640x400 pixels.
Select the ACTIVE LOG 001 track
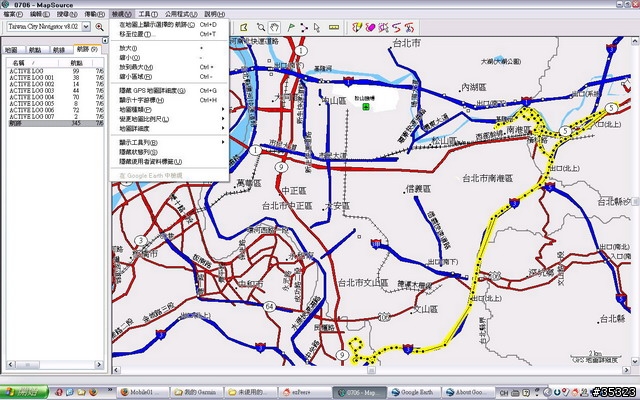[56, 78]
